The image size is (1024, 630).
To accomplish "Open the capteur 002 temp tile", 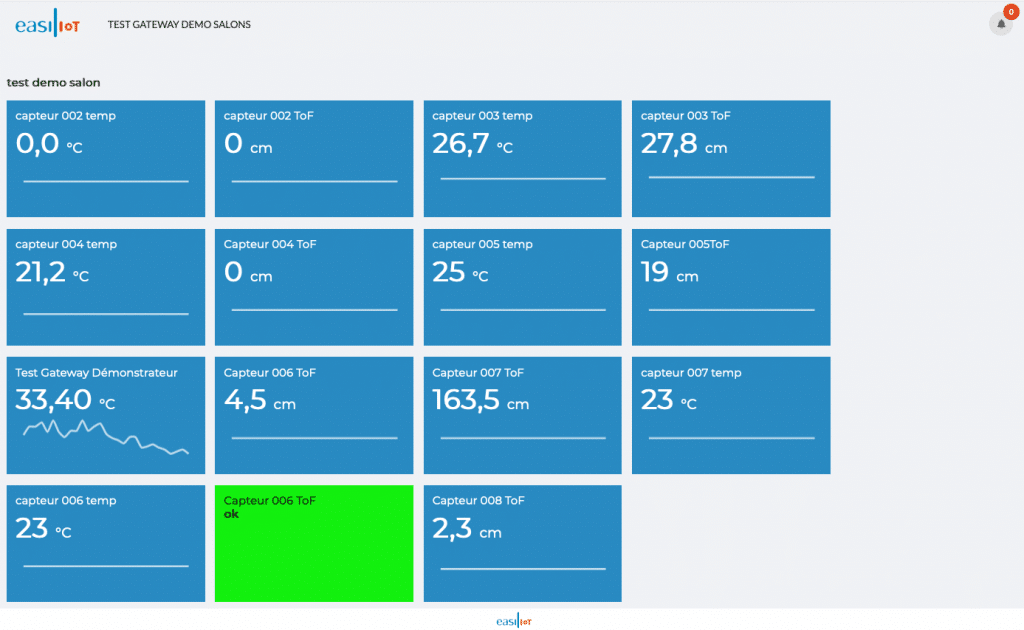I will click(x=105, y=158).
